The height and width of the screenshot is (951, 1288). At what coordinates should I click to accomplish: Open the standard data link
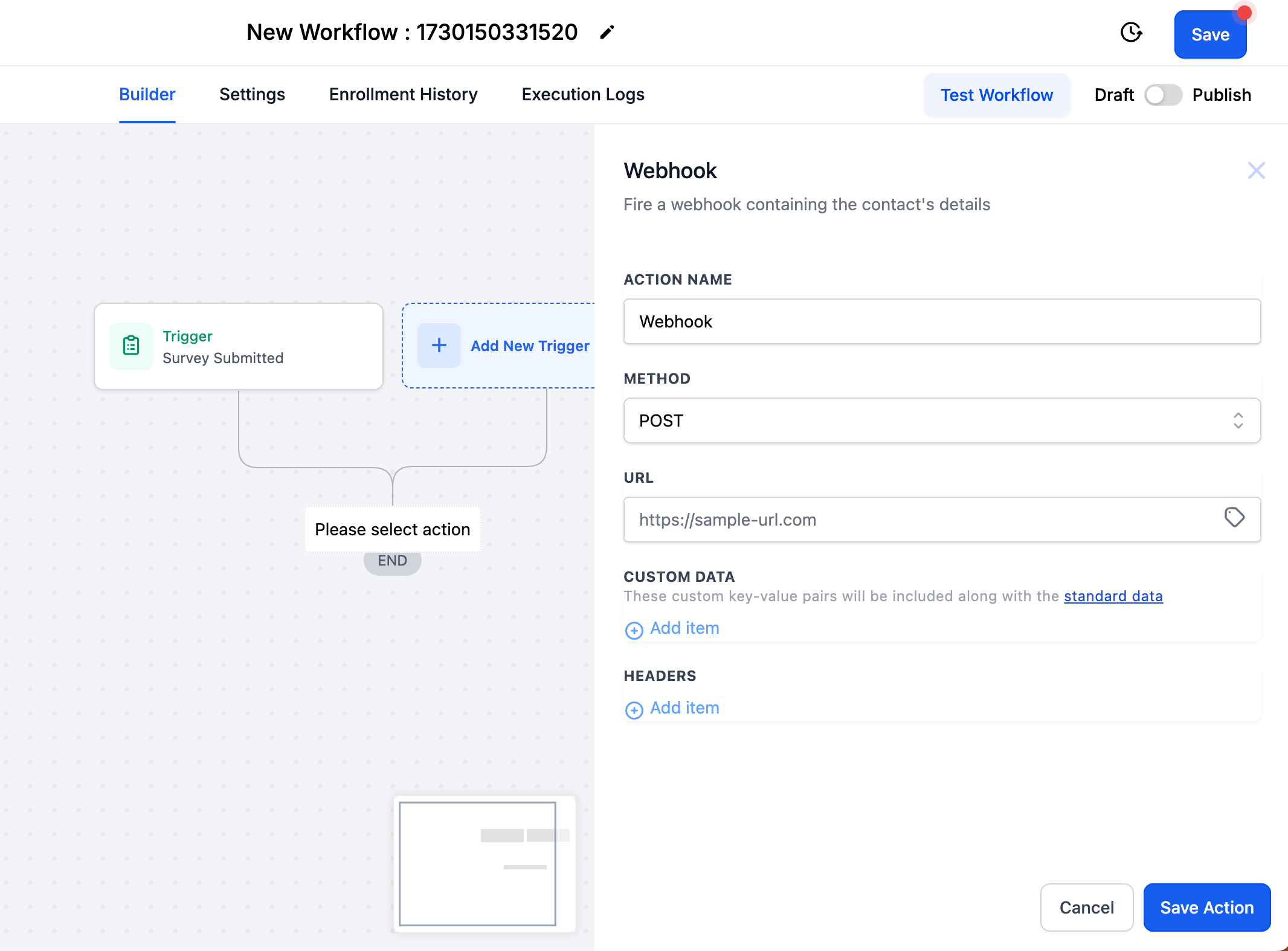(x=1113, y=596)
